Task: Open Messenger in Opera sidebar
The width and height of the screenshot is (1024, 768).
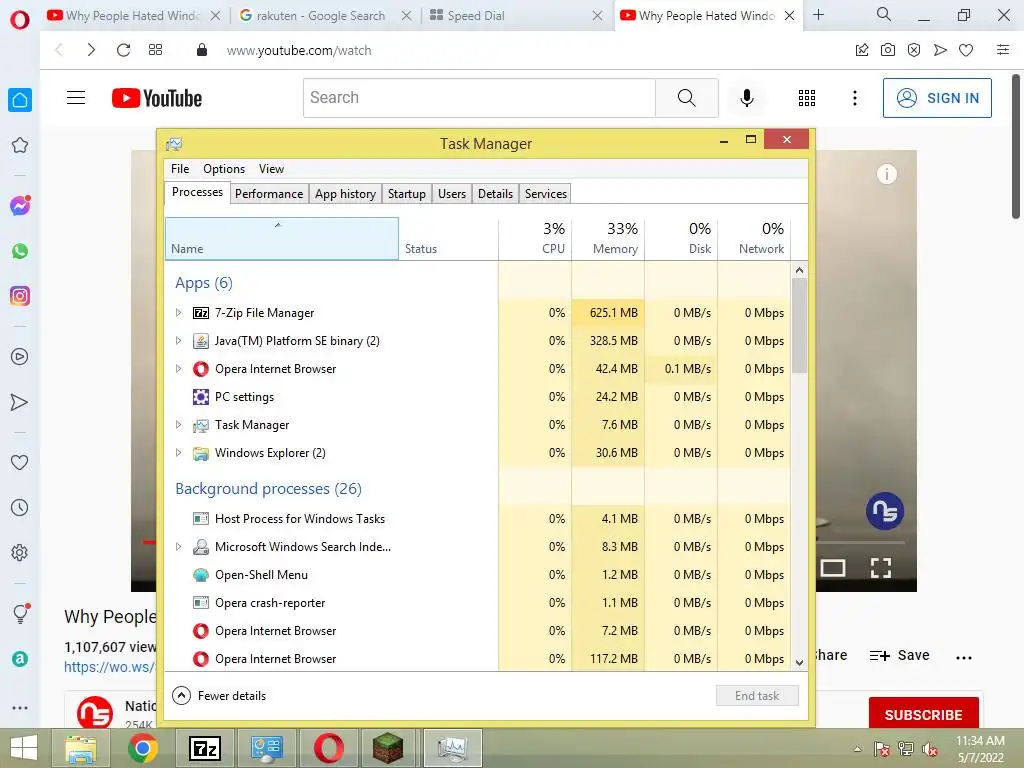Action: click(x=20, y=206)
